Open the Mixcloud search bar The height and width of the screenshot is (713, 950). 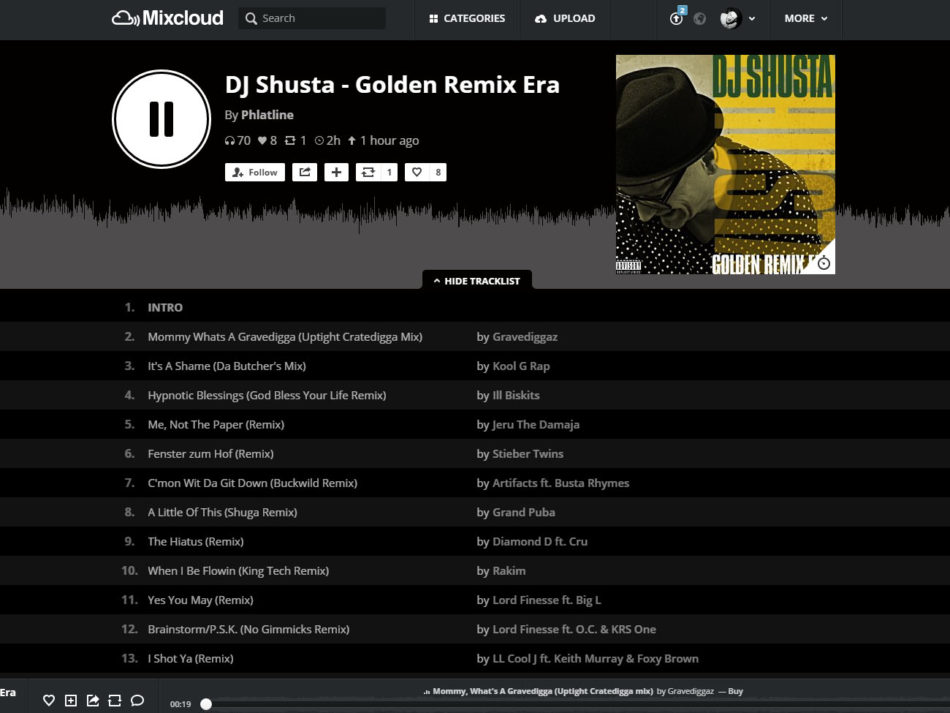310,18
